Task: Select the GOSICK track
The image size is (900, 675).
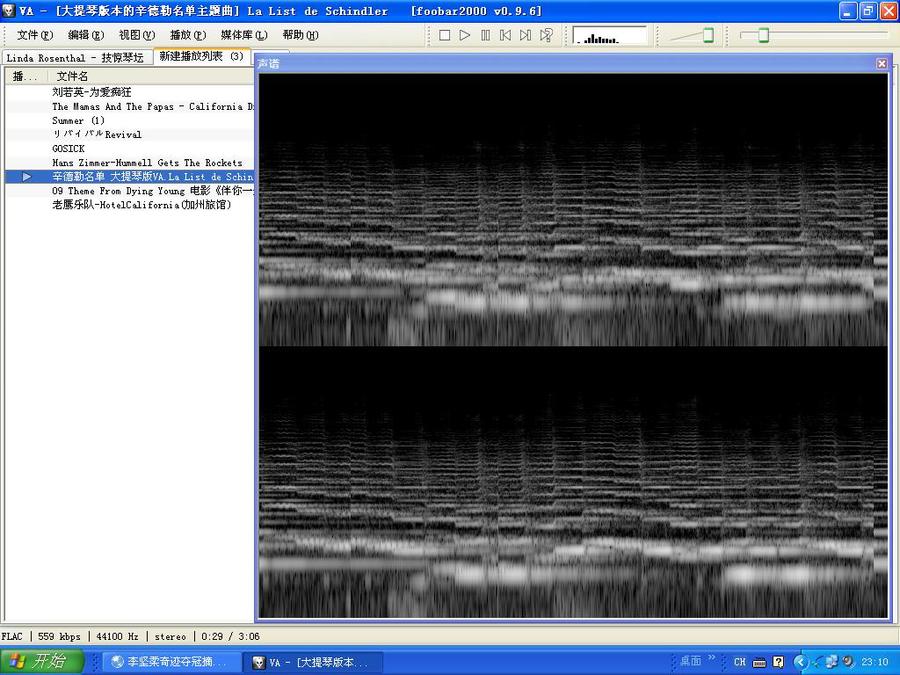Action: tap(130, 149)
